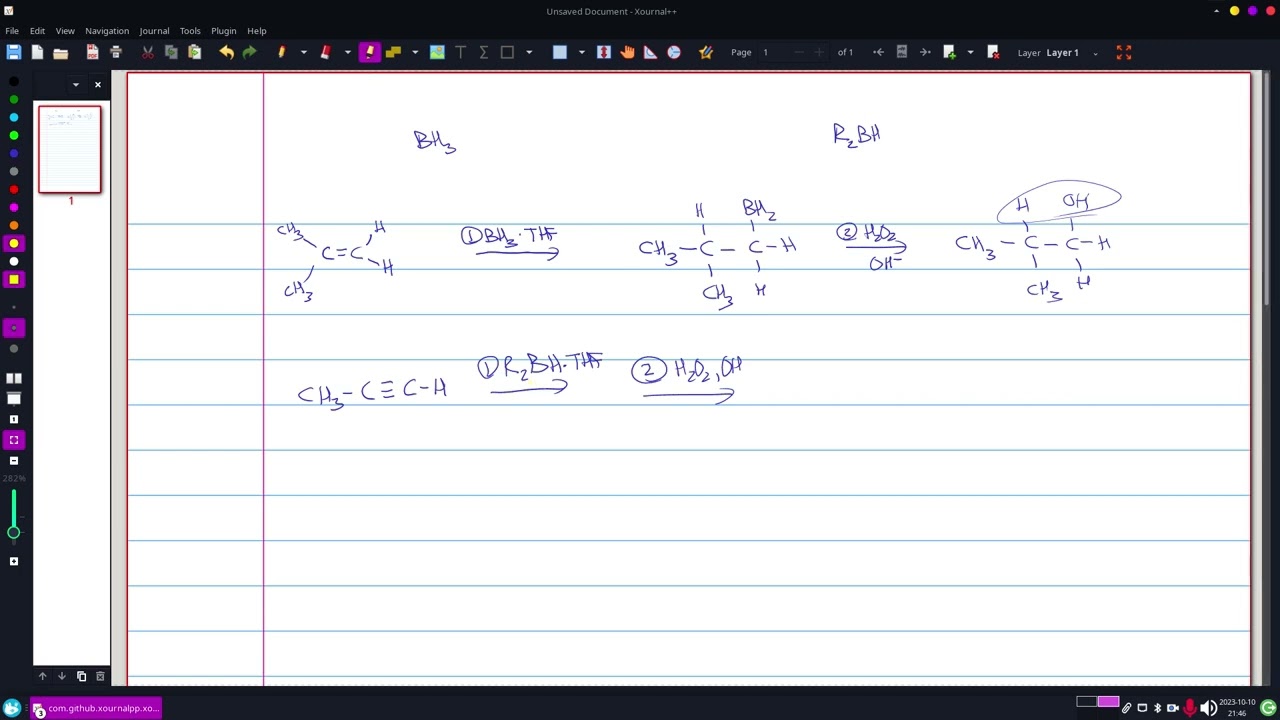Open the Journal menu
Viewport: 1280px width, 720px height.
point(154,31)
